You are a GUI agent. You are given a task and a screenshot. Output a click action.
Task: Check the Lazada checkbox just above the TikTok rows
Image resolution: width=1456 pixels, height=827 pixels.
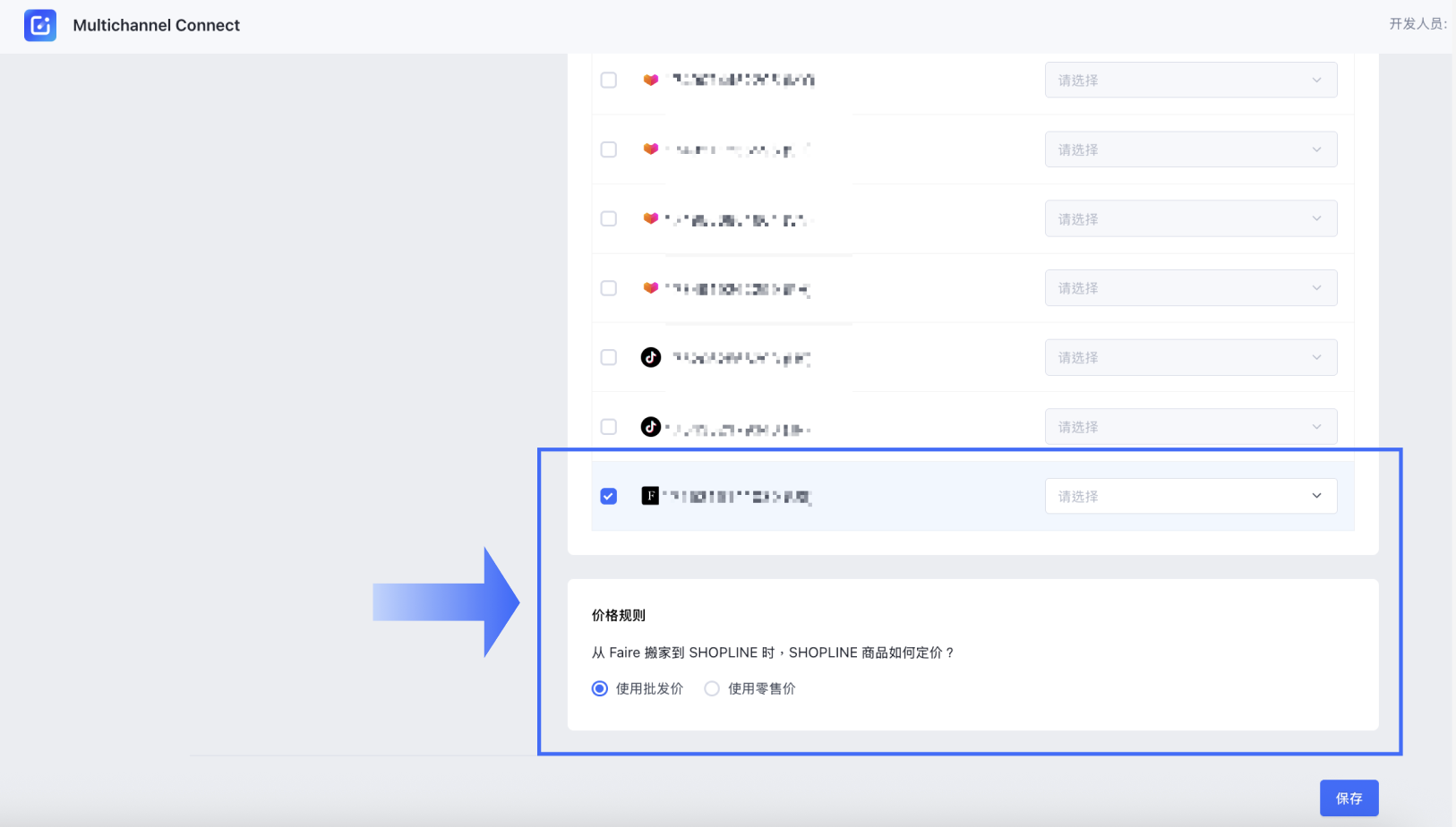(x=609, y=288)
